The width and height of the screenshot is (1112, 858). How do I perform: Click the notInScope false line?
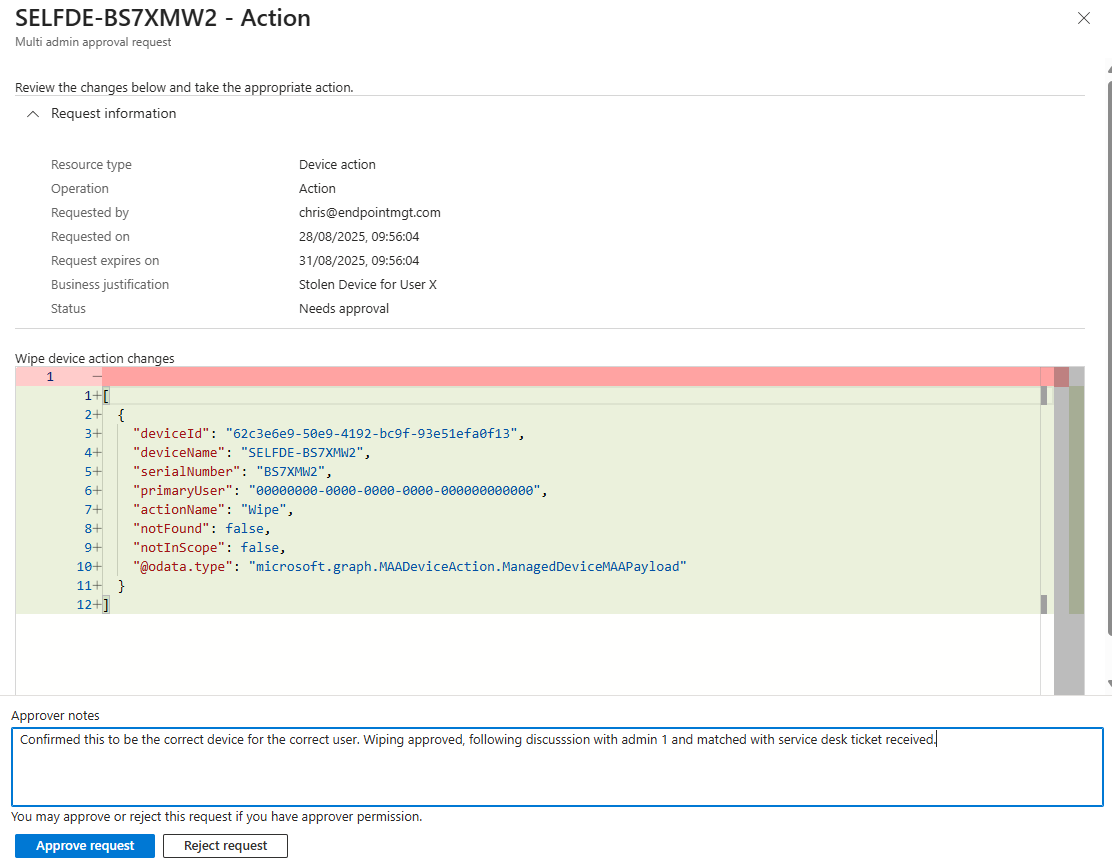[209, 548]
